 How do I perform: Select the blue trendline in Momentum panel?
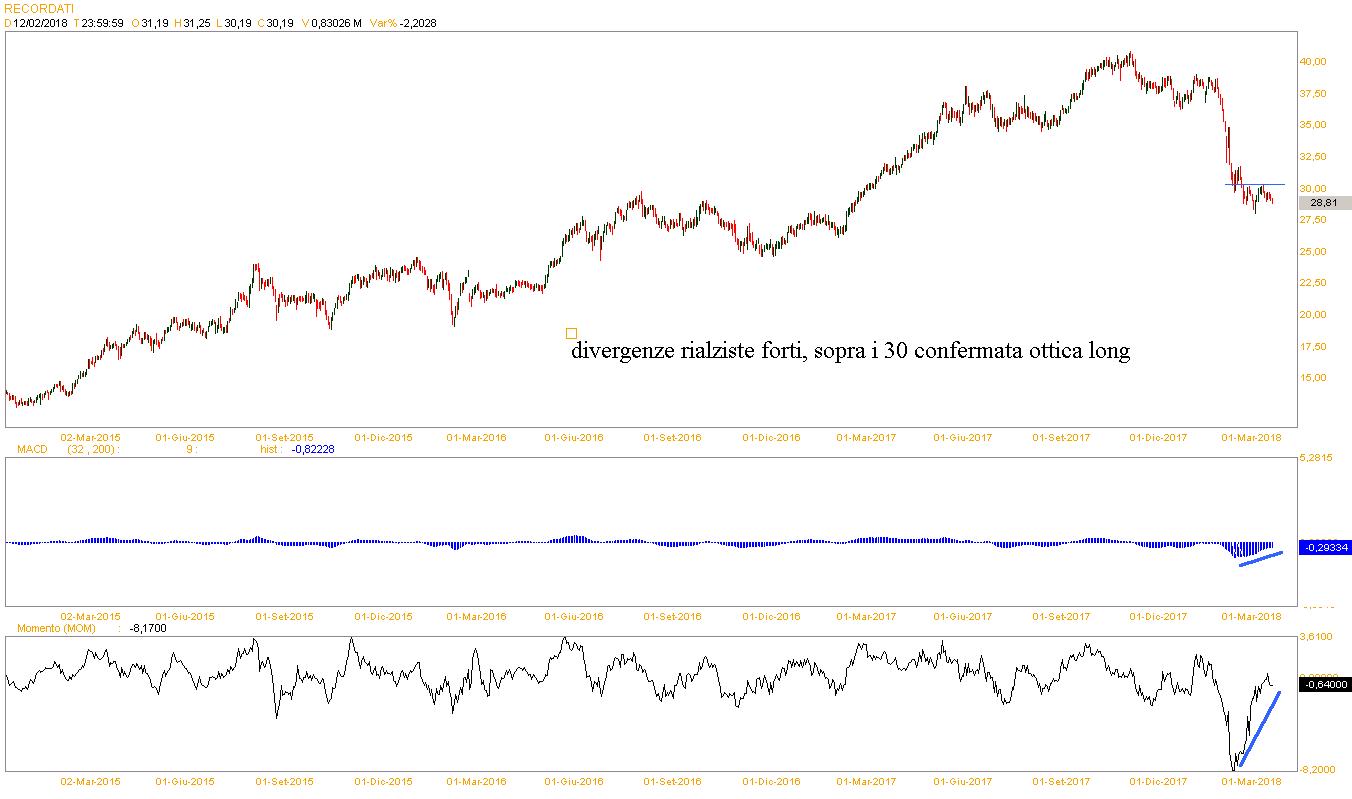1260,728
